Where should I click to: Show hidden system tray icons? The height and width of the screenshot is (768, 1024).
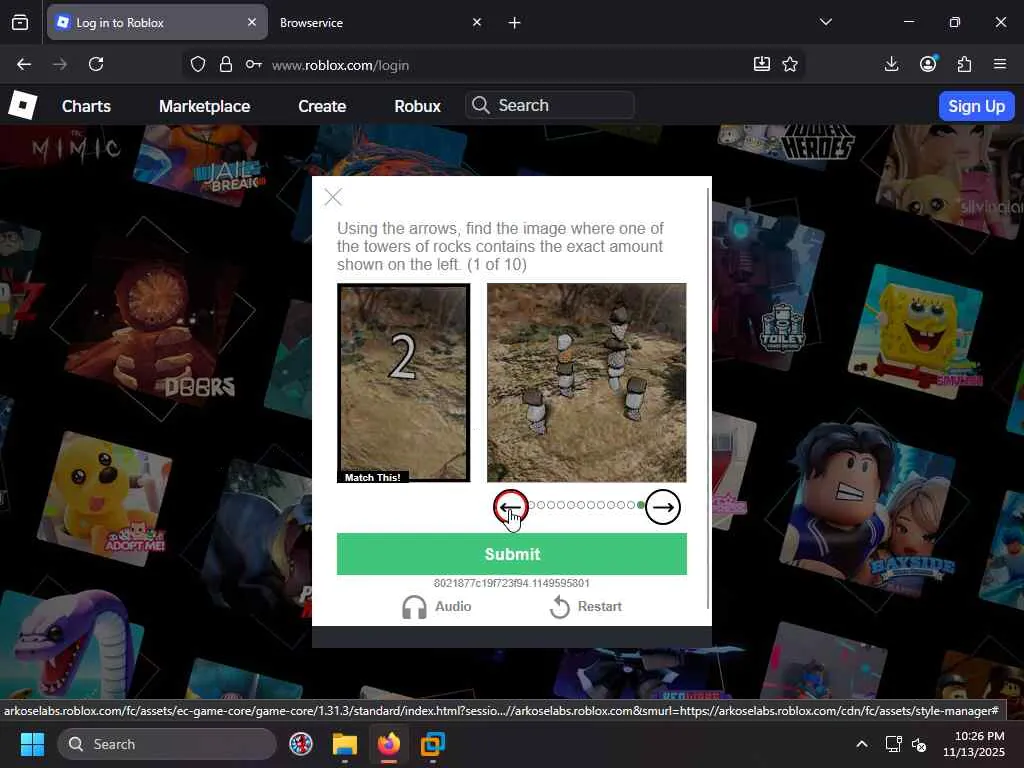tap(861, 744)
